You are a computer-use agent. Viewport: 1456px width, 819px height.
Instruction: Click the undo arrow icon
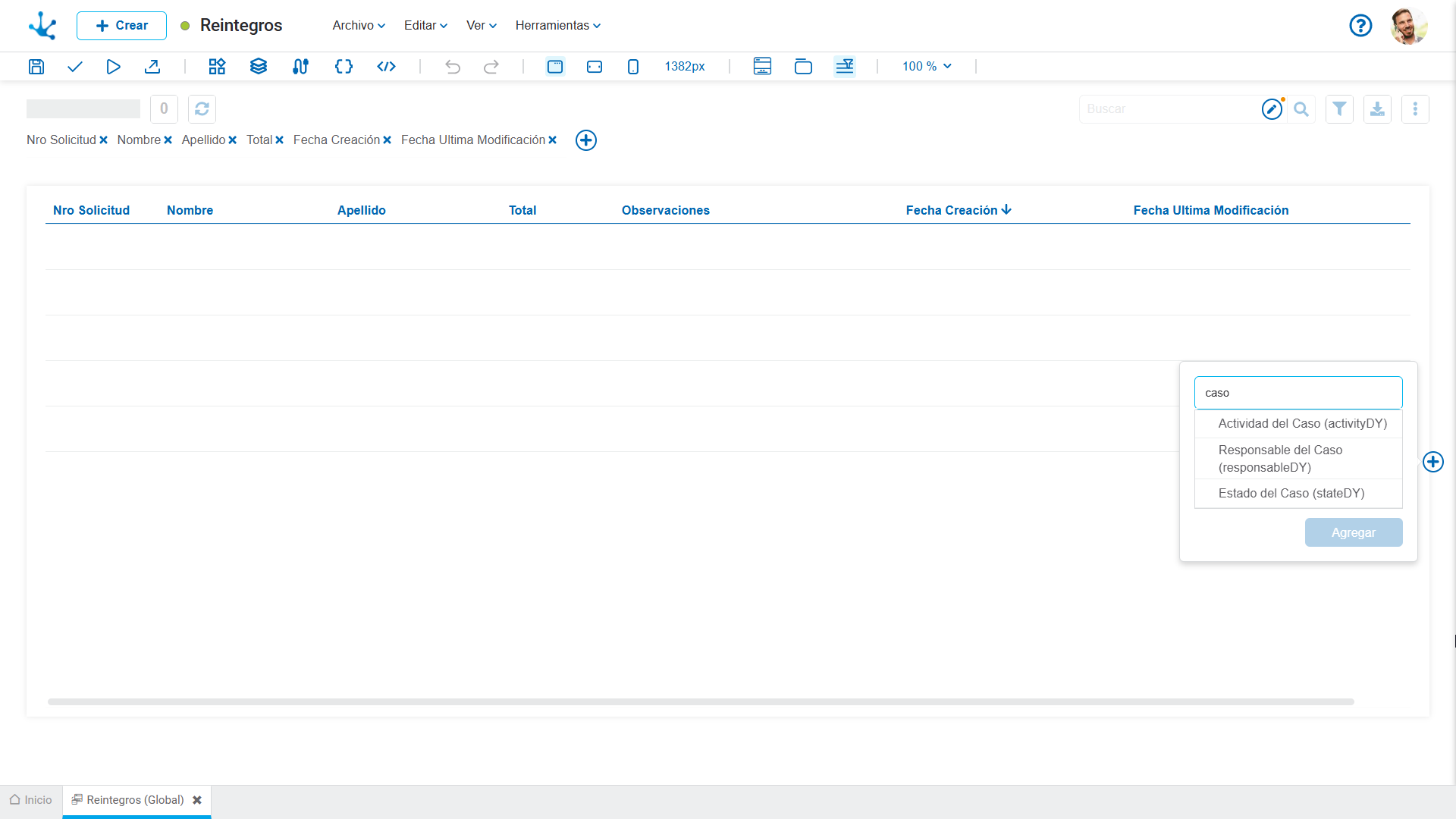point(453,67)
